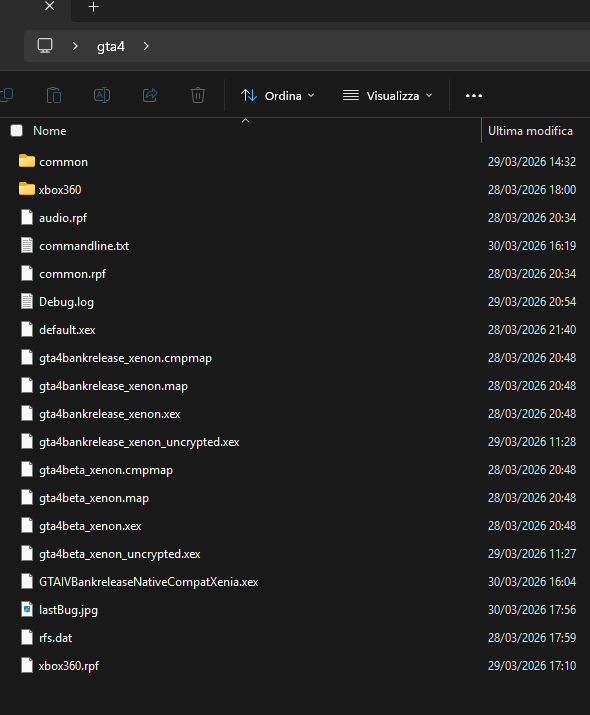Select the audio.rpf file icon
590x715 pixels.
pos(27,218)
